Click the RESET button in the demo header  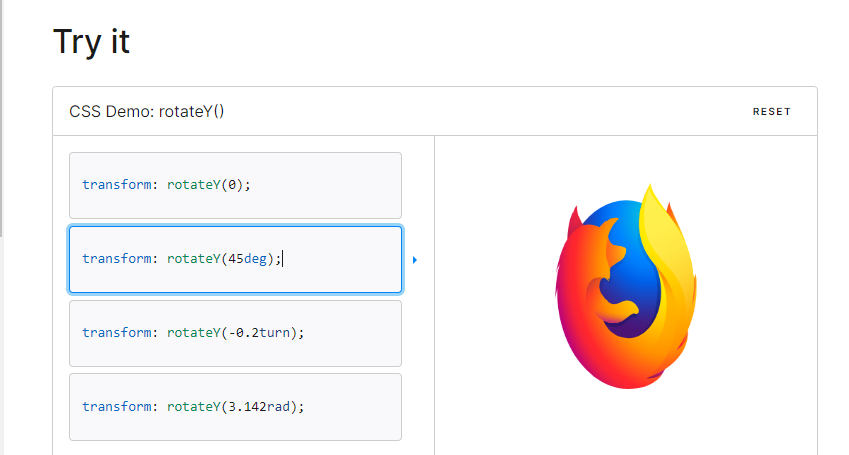771,112
